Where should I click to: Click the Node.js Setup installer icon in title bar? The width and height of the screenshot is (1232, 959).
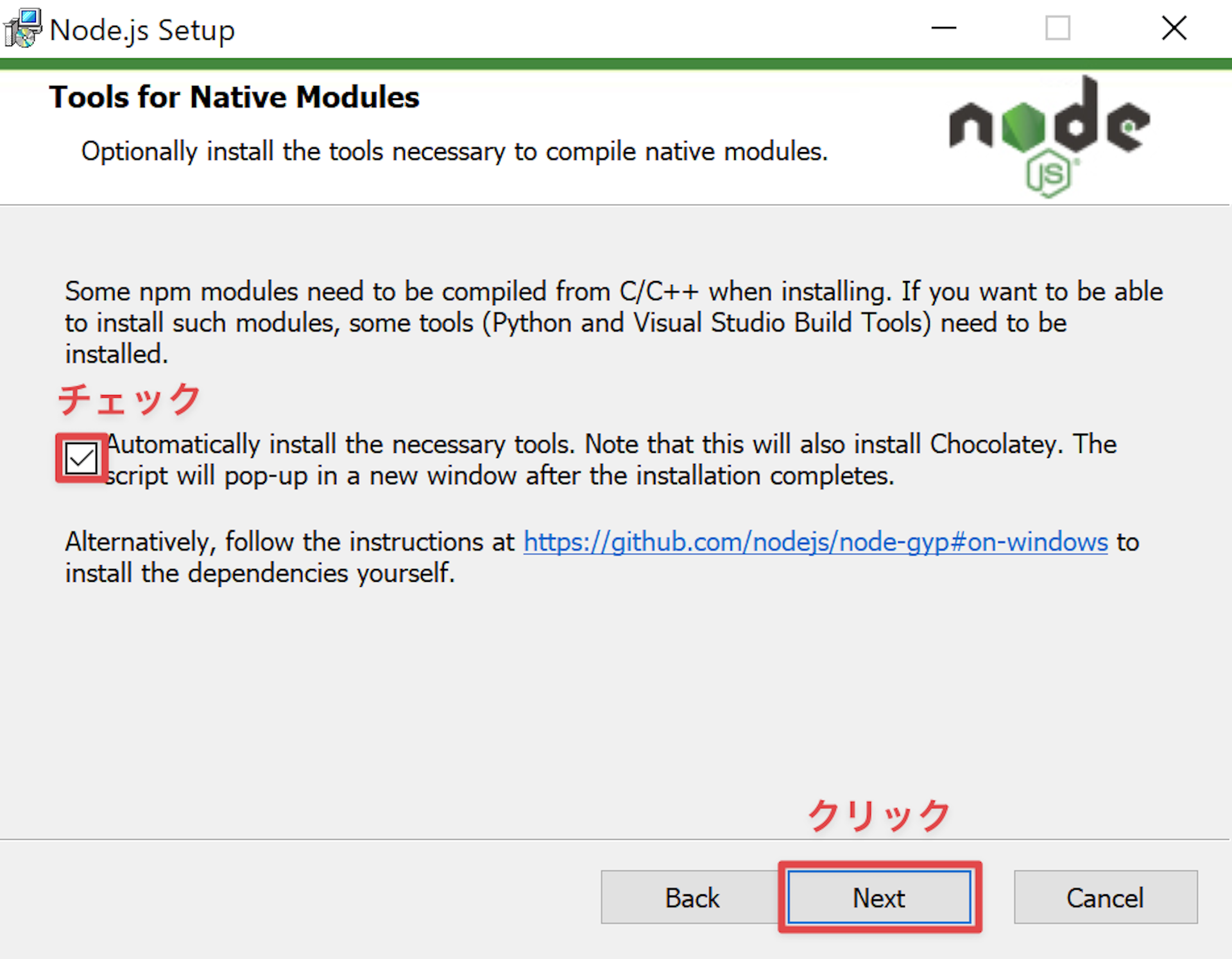[23, 28]
